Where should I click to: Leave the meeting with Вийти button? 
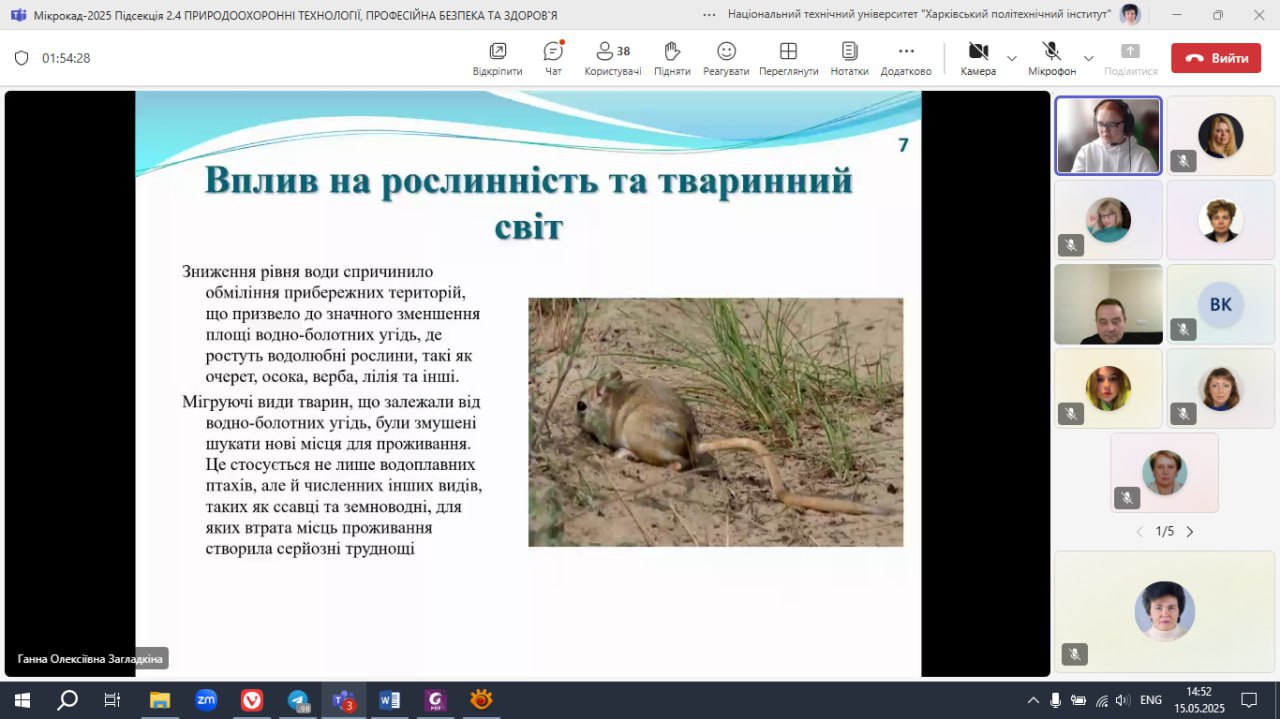1216,58
